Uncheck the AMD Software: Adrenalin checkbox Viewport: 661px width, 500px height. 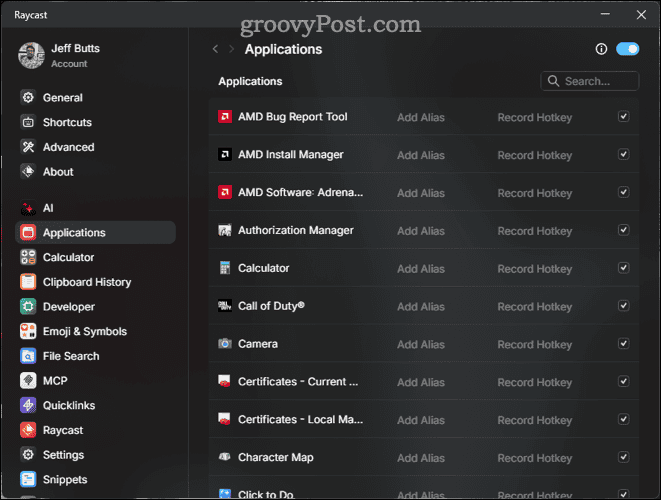point(623,192)
